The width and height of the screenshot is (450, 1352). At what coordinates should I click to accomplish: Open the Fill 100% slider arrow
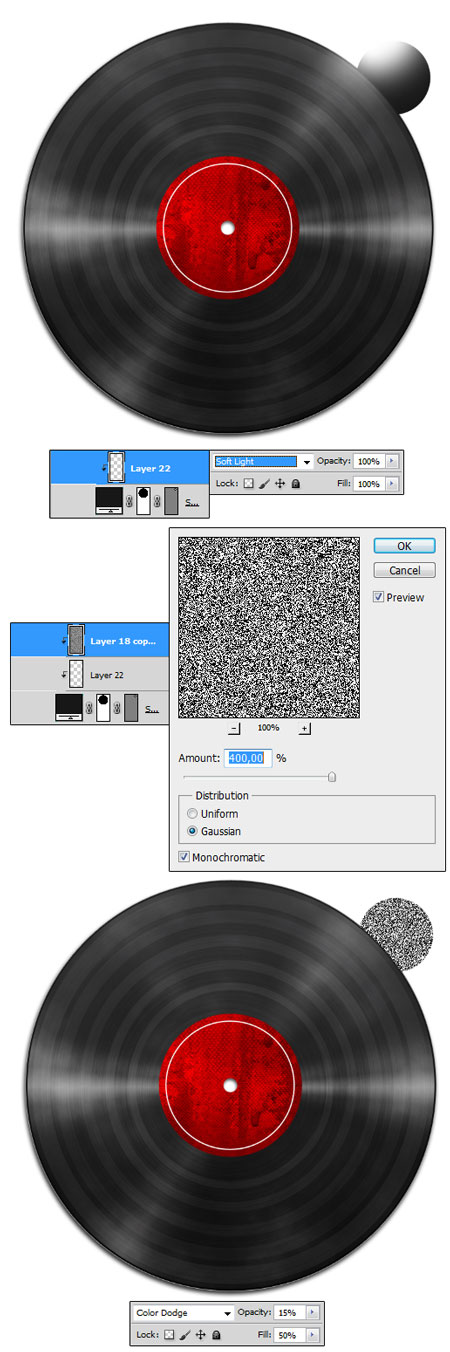[x=391, y=484]
